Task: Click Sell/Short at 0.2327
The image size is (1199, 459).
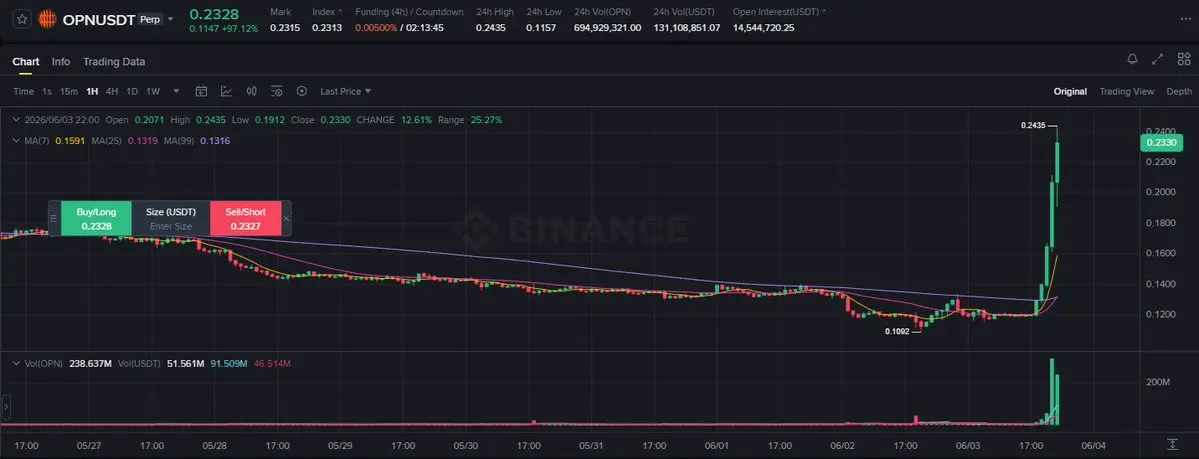Action: [245, 218]
